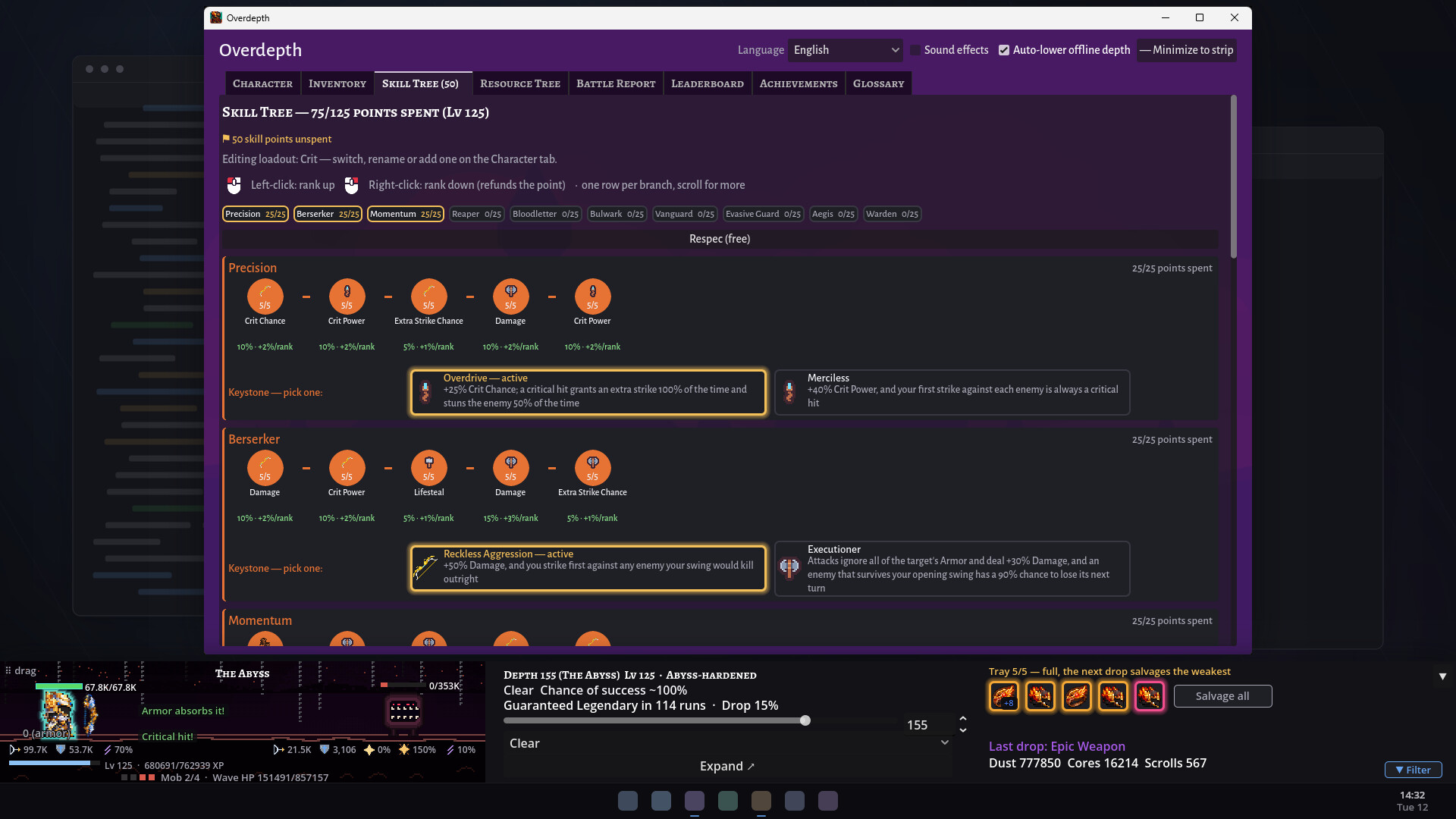Click the depth value field 155

coord(928,725)
